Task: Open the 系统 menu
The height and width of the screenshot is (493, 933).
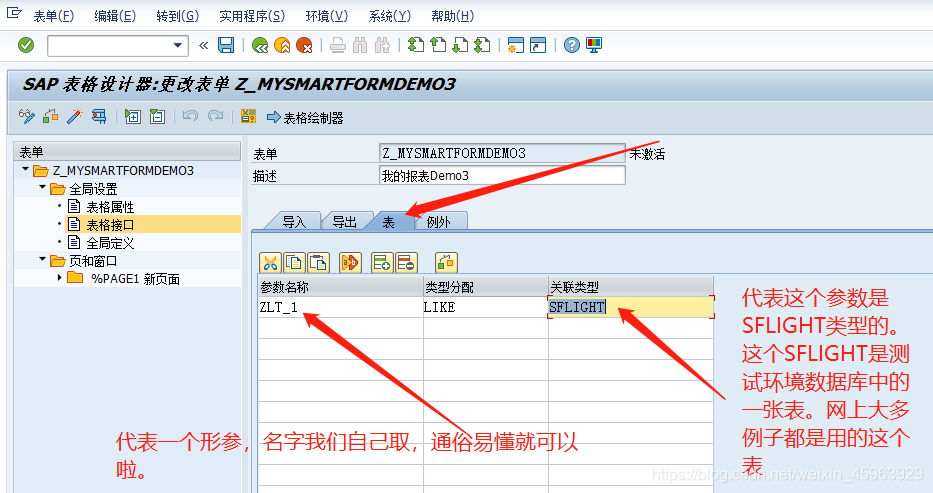Action: 390,16
